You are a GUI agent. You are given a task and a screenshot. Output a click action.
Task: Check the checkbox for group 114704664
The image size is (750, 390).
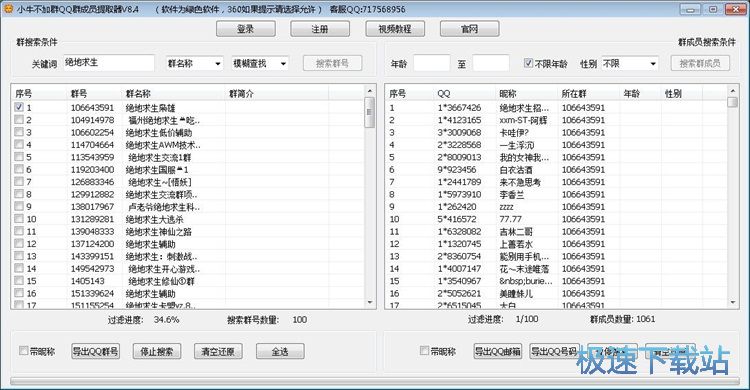(19, 145)
